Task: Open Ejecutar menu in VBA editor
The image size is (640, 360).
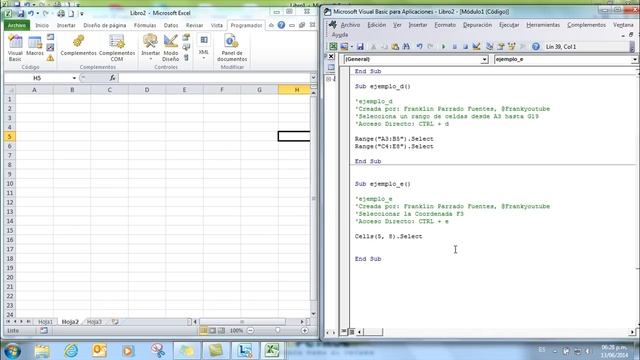Action: tap(509, 25)
